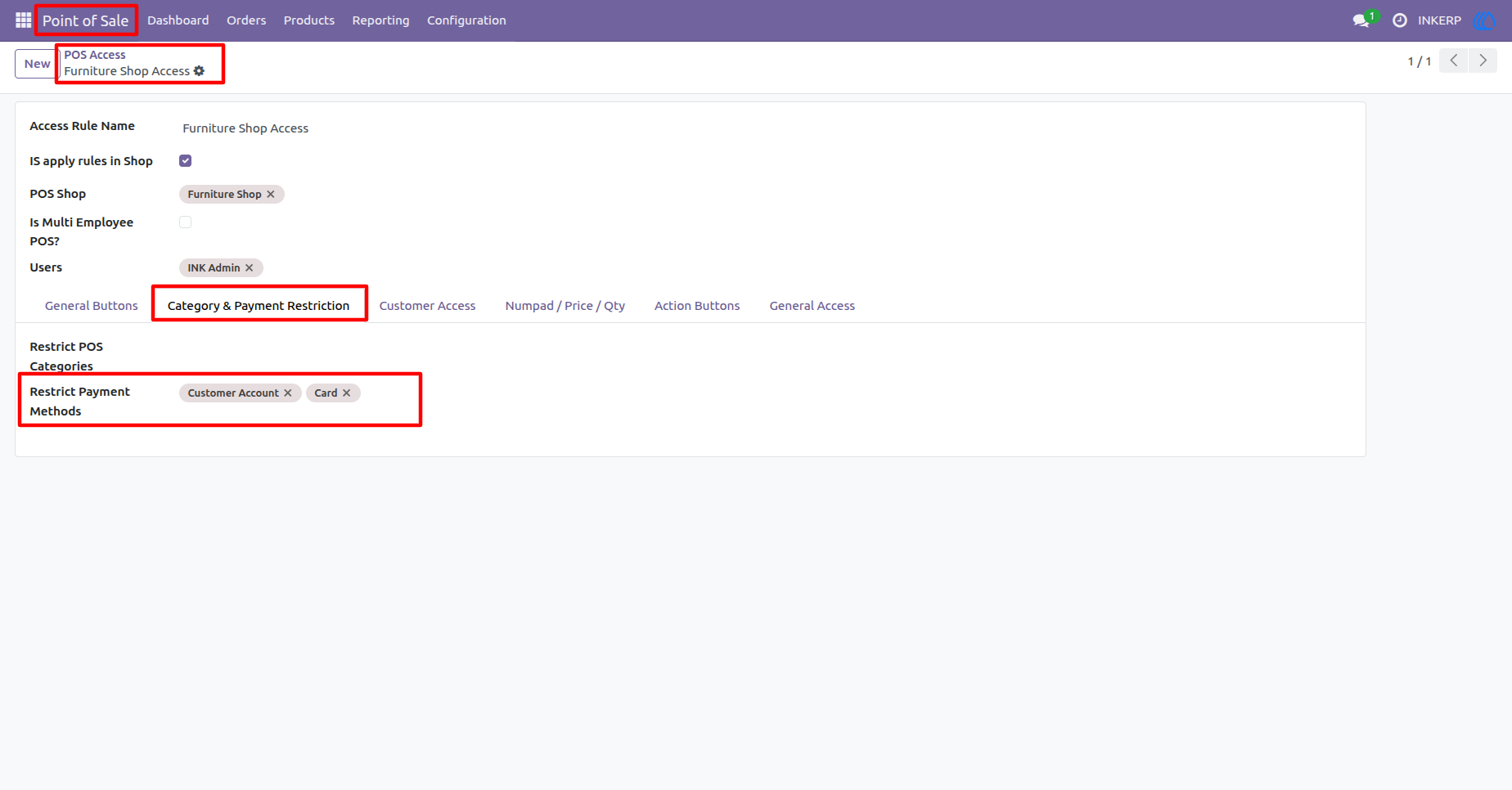Open the Products menu
1512x790 pixels.
(x=309, y=20)
